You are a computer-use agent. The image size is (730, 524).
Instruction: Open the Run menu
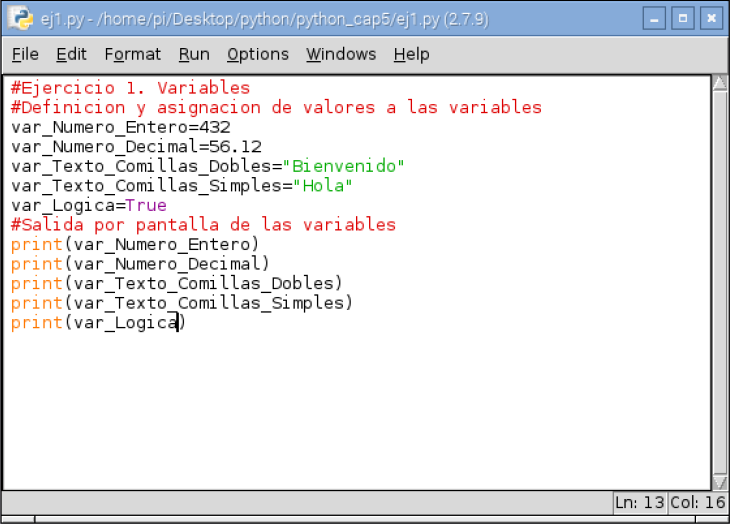point(194,54)
